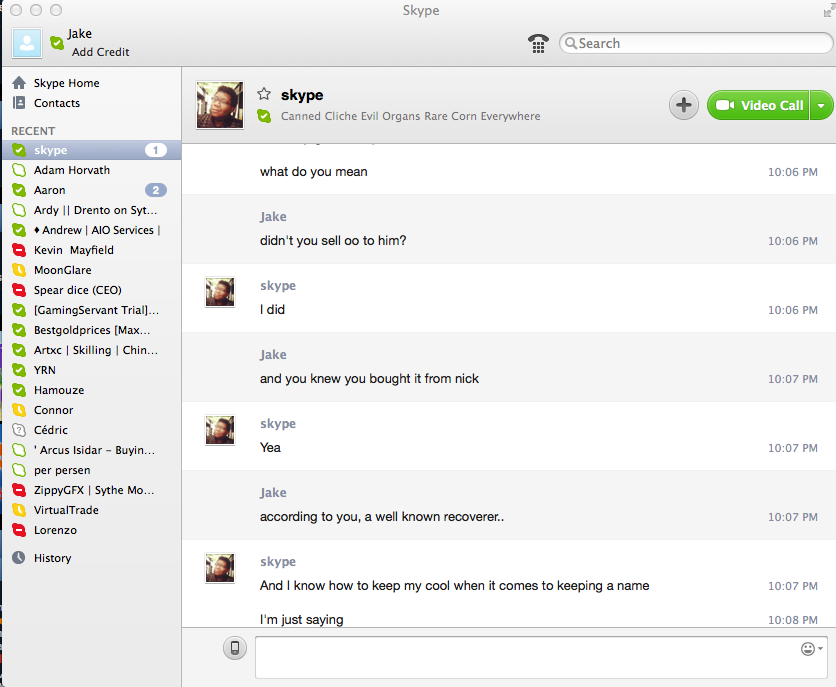This screenshot has height=687, width=836.
Task: Click MoonGlare's yellow away status icon
Action: point(19,270)
